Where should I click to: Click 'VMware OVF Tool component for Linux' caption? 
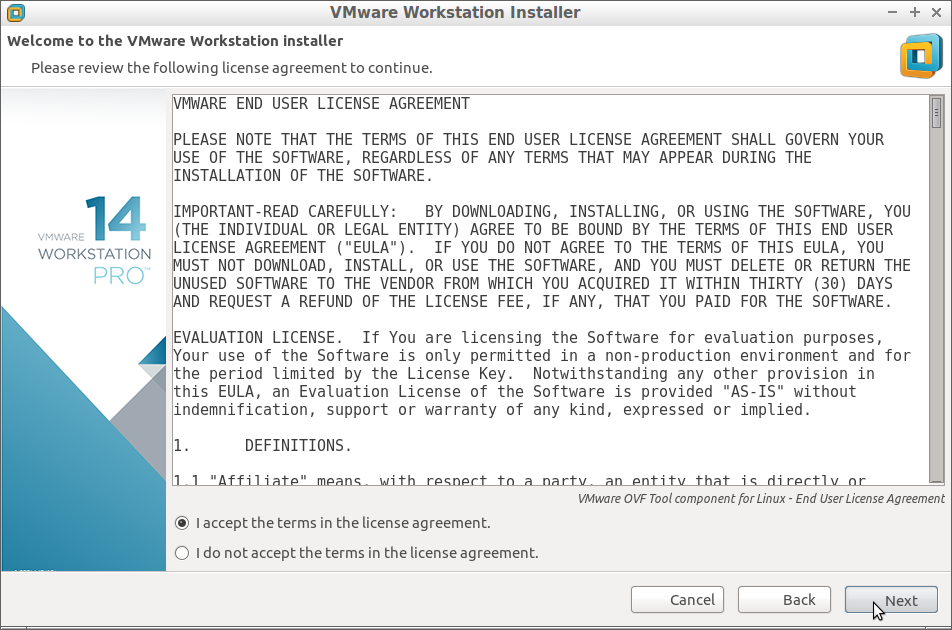pos(761,499)
